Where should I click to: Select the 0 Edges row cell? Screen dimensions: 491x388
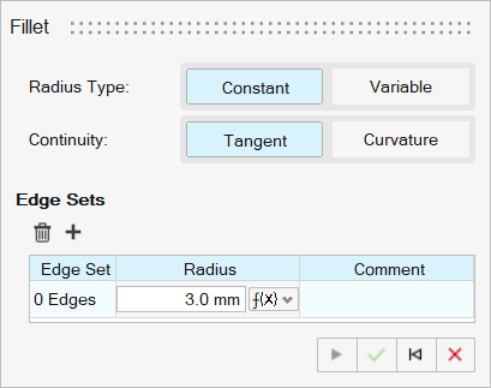tap(73, 299)
